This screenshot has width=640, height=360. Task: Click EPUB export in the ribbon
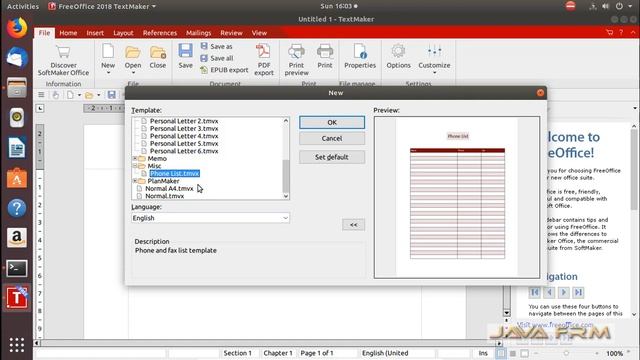tap(224, 70)
